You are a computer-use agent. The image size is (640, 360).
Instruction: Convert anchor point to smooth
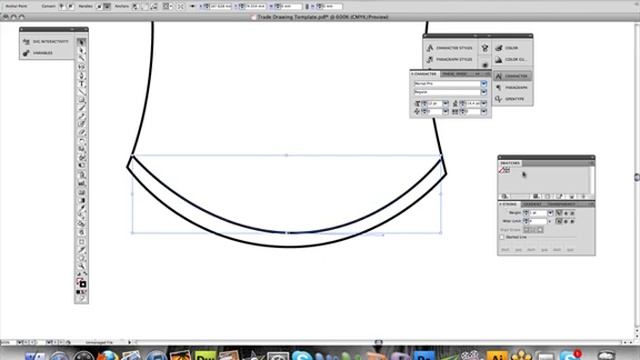[71, 7]
